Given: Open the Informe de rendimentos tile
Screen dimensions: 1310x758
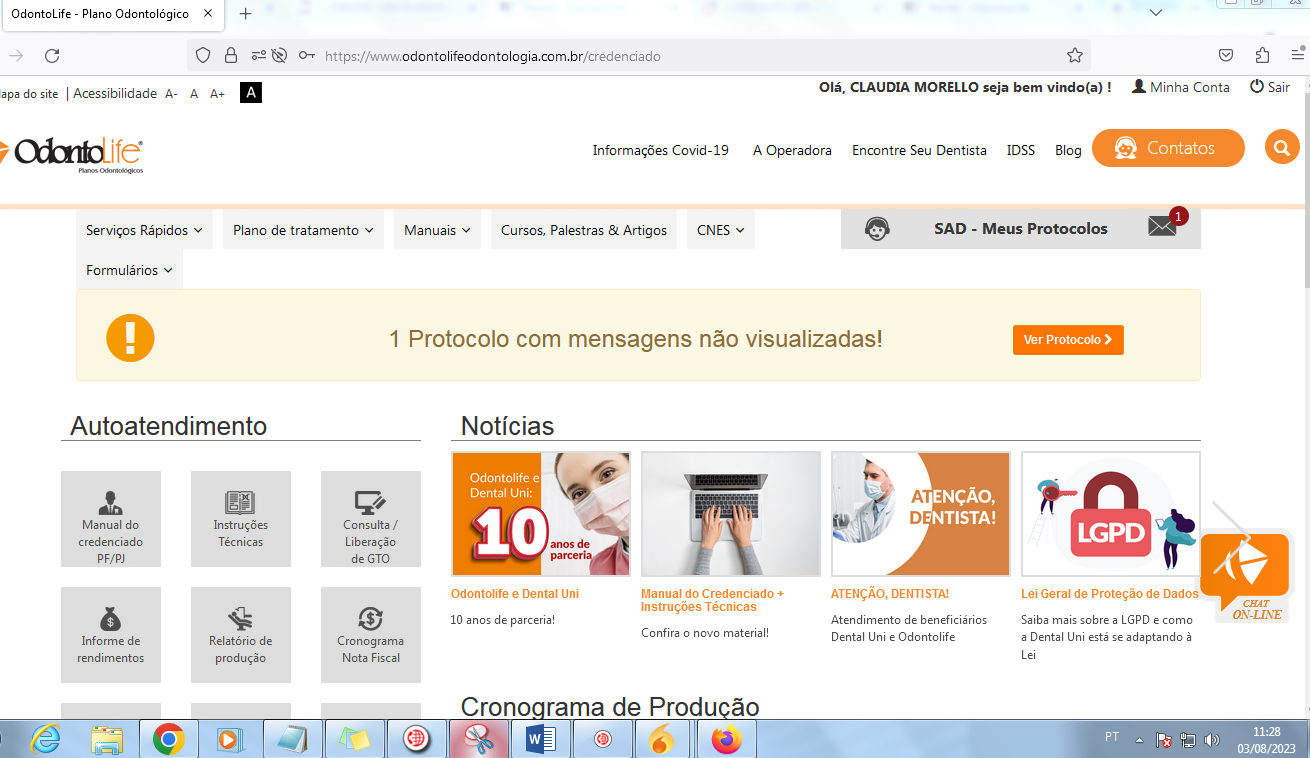Looking at the screenshot, I should coord(111,635).
